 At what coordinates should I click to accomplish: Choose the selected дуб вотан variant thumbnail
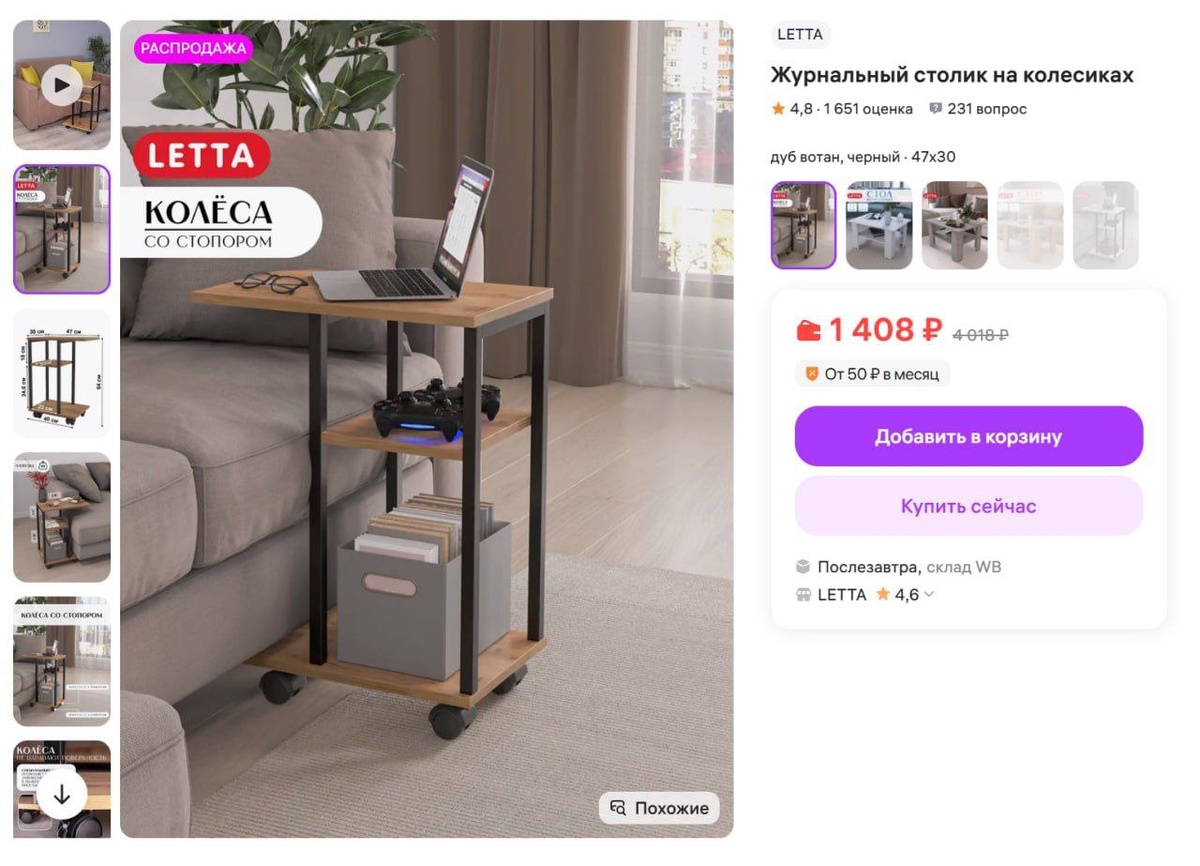(x=803, y=225)
